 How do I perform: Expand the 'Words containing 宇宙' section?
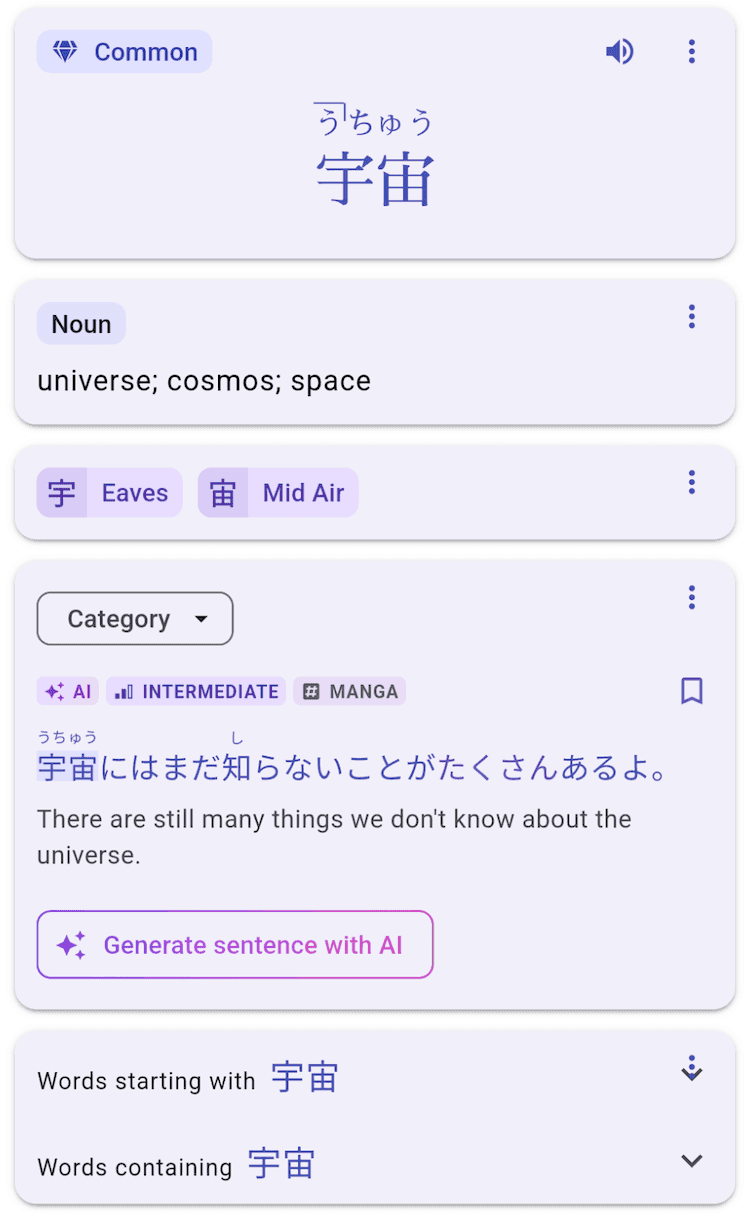tap(691, 1161)
